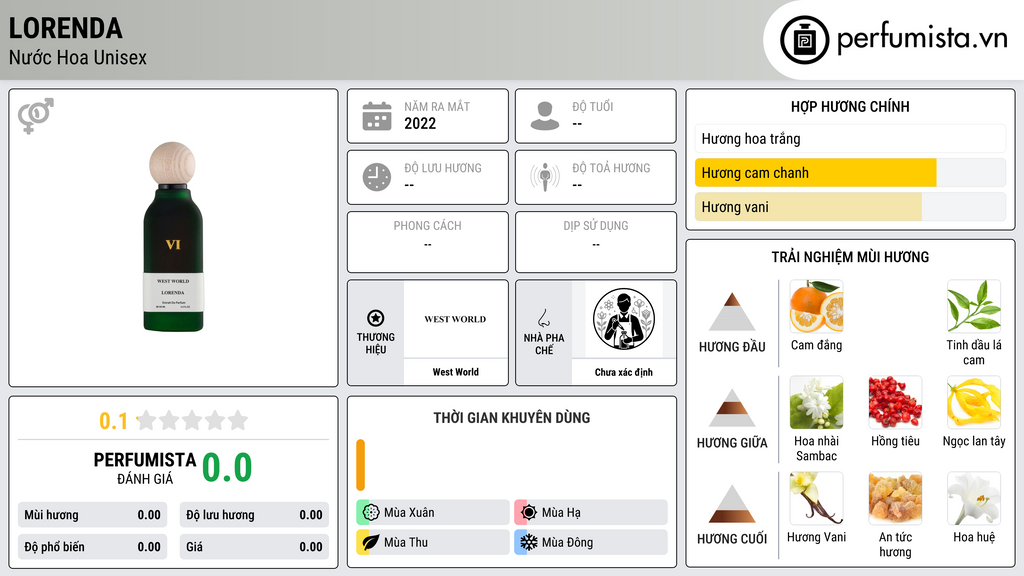Click the clock icon beside Độ lưu hương

[x=377, y=177]
